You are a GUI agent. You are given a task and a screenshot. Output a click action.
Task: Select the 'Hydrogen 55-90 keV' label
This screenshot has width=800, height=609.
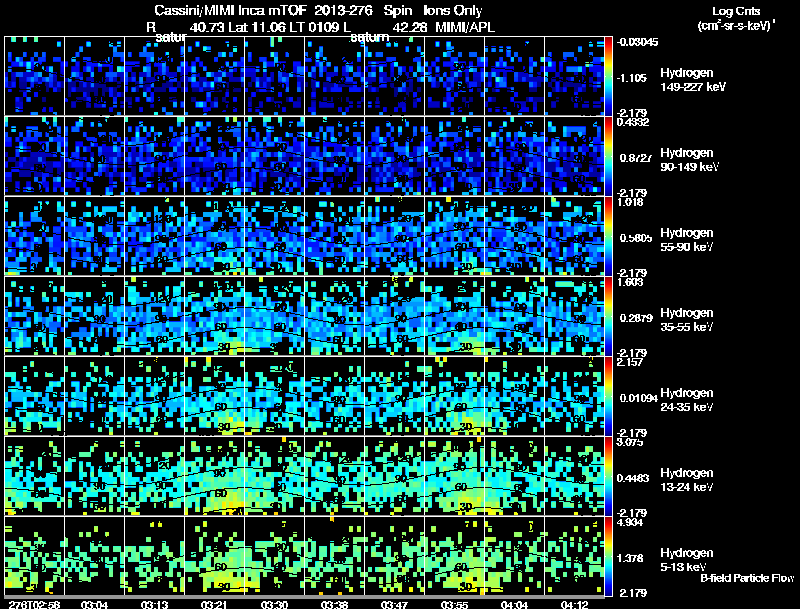coord(687,240)
